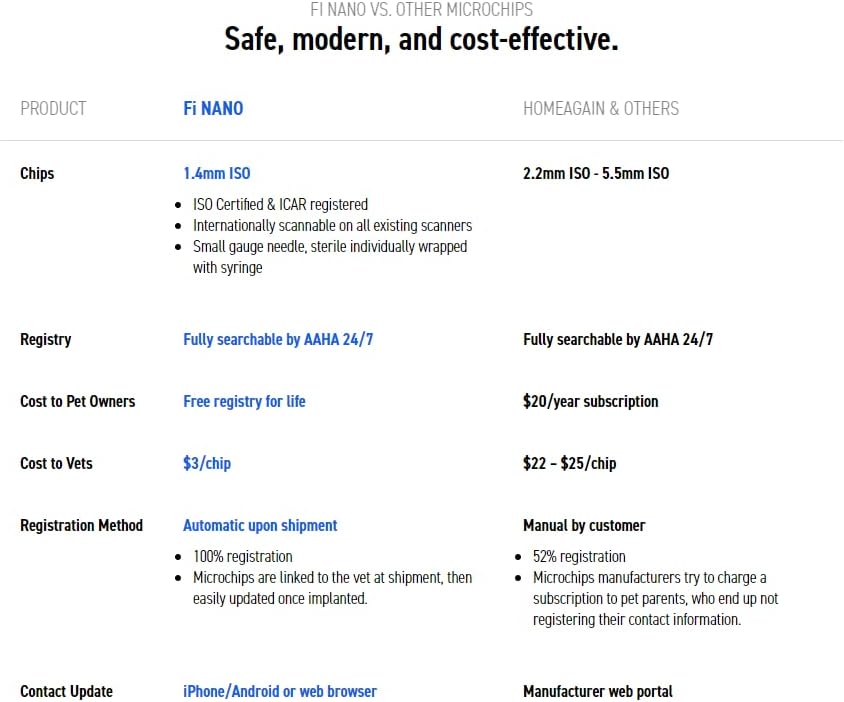Click Manual by customer text

(584, 525)
